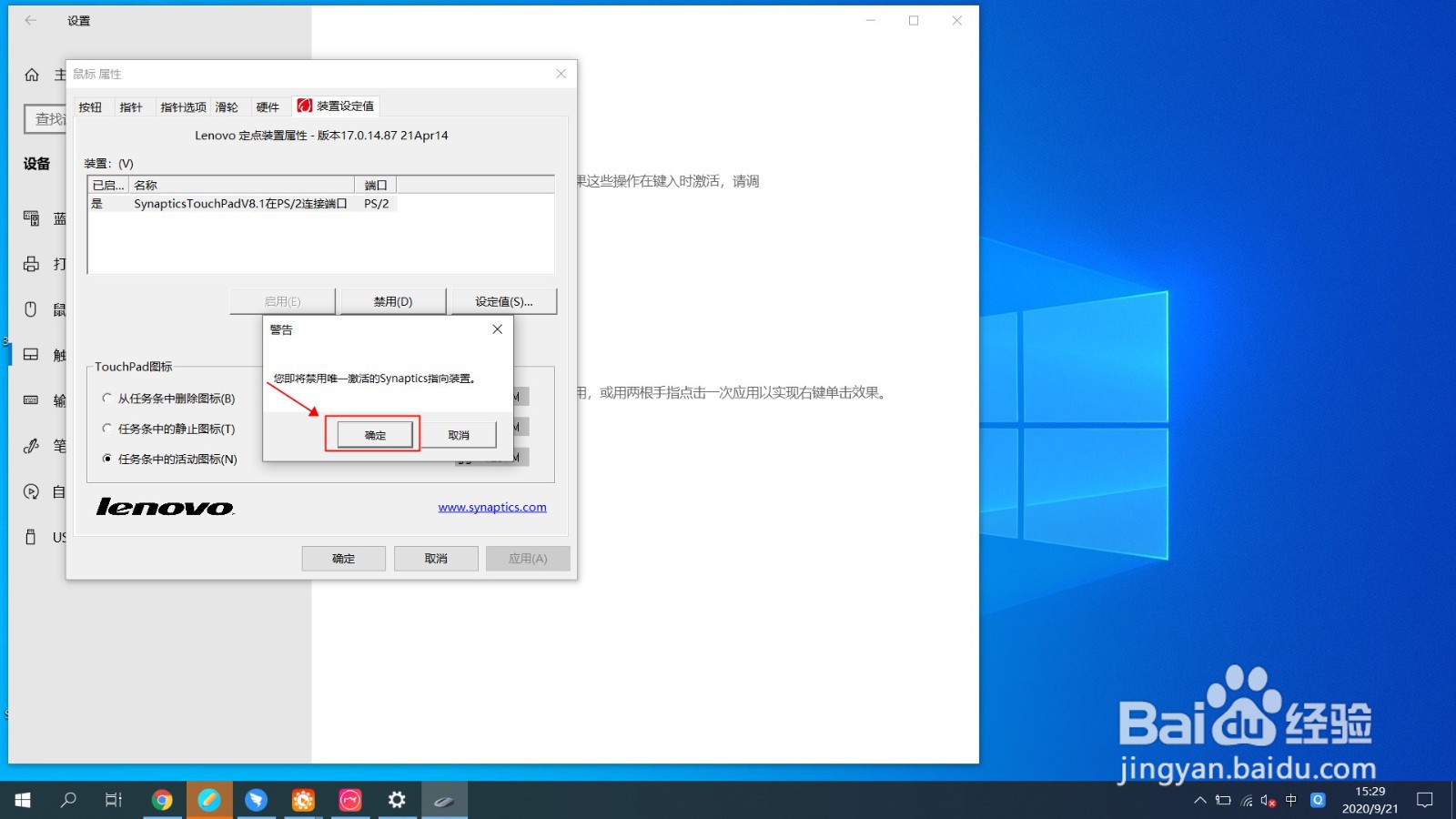The image size is (1456, 819).
Task: Open the pink square app on the taskbar
Action: (350, 800)
